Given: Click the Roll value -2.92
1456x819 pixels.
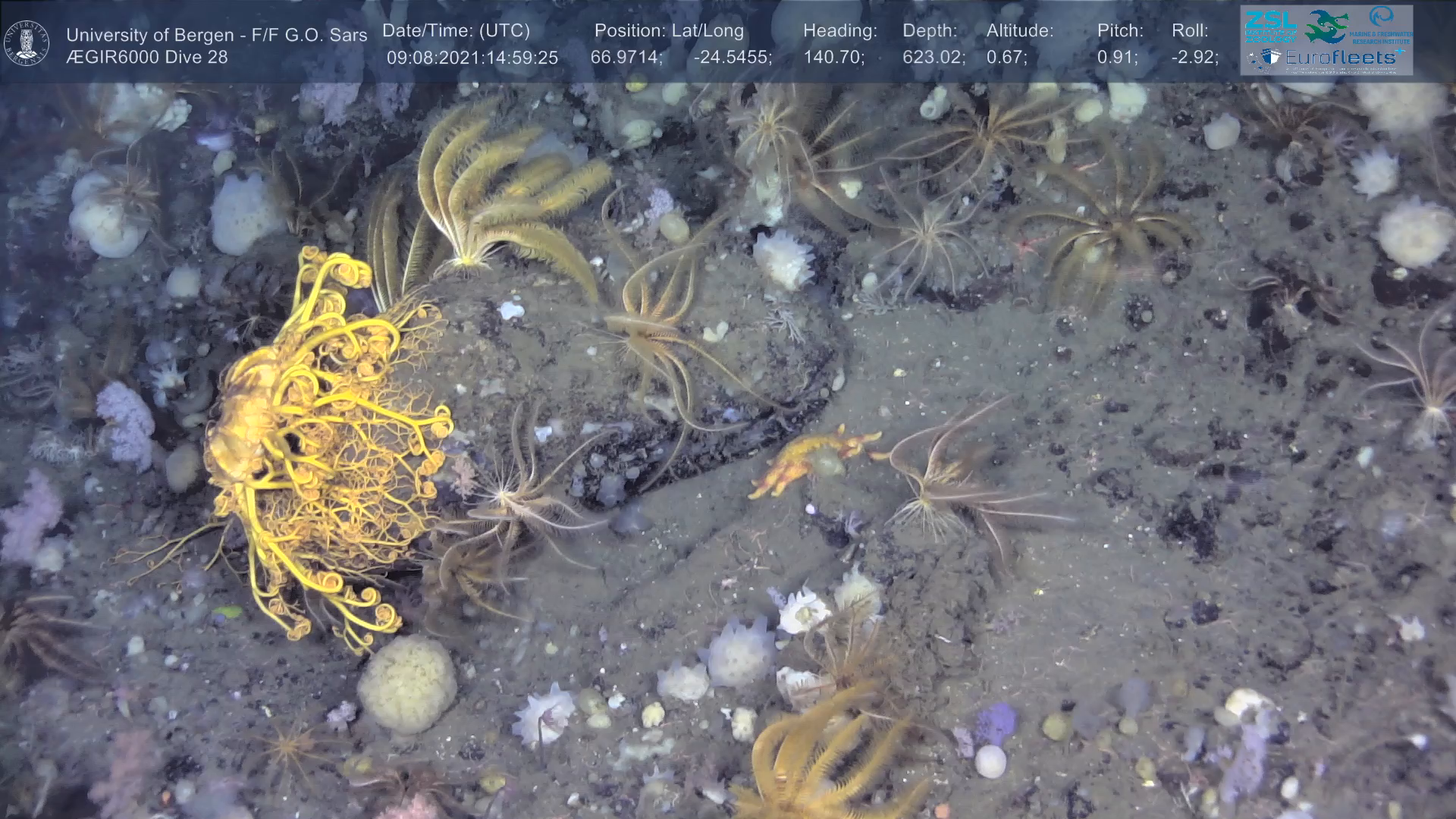Looking at the screenshot, I should (x=1195, y=57).
